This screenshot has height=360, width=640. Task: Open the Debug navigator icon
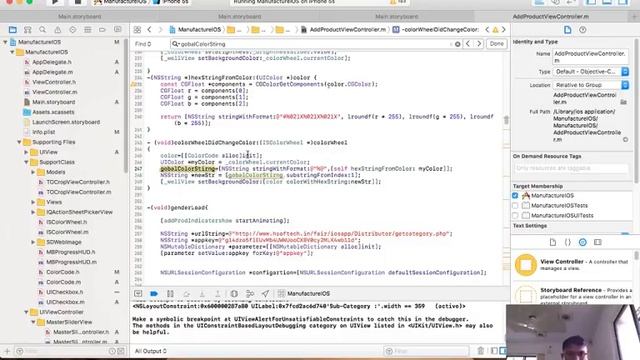(x=87, y=29)
